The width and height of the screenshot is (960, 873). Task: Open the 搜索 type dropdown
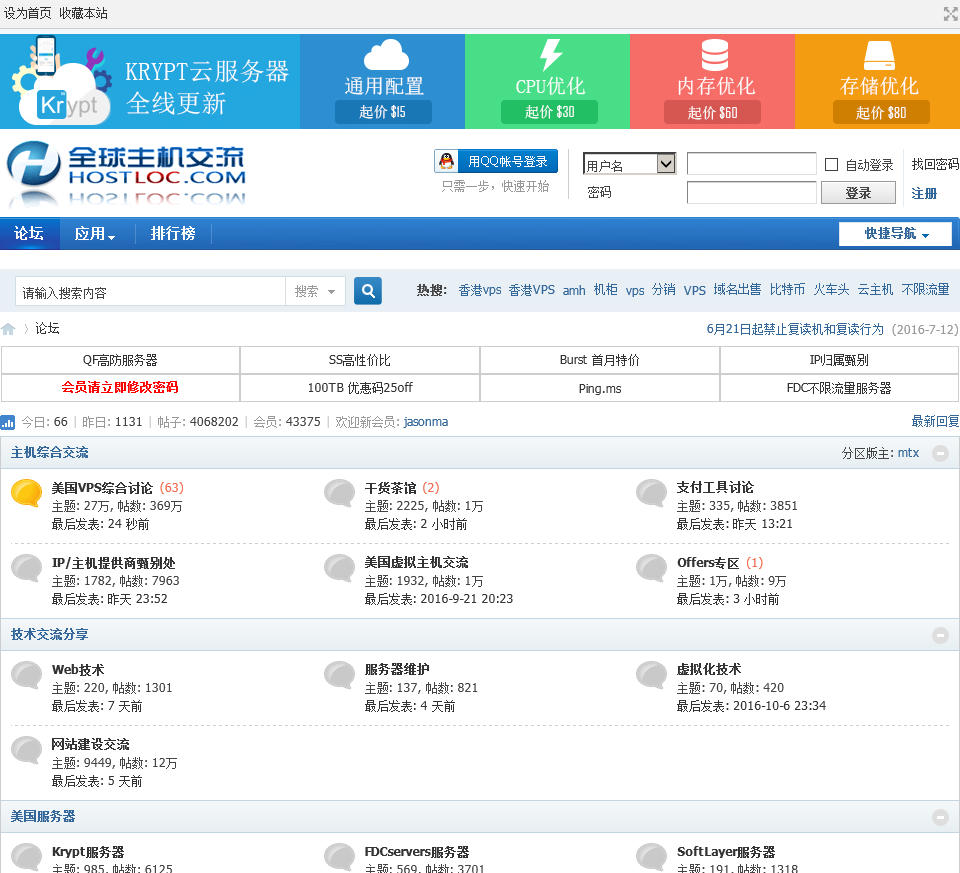315,291
